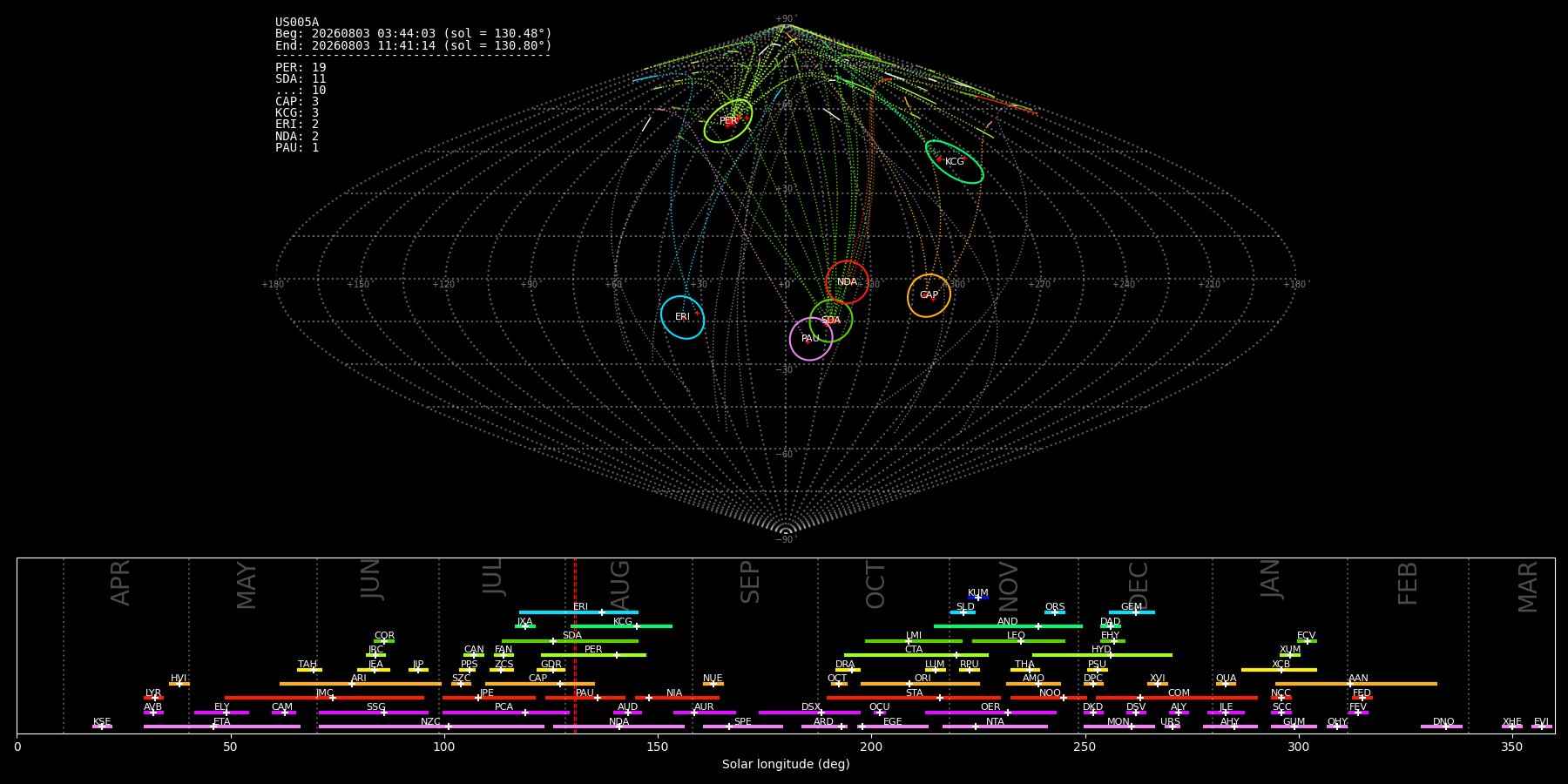Select the KCG radiant circle
1568x784 pixels.
(x=955, y=162)
